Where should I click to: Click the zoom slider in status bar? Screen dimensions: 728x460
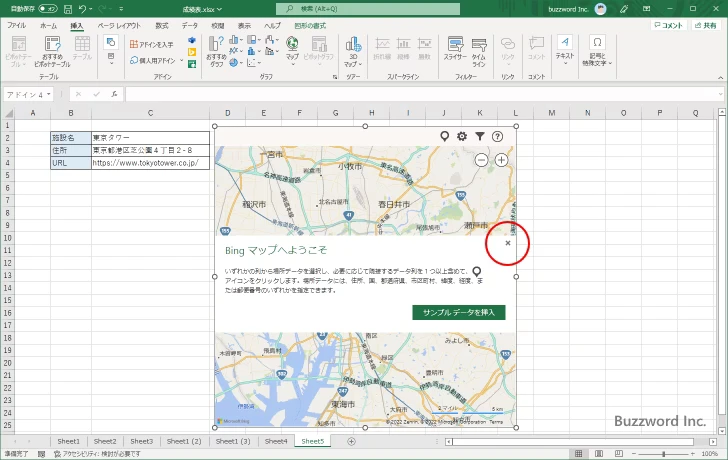663,454
